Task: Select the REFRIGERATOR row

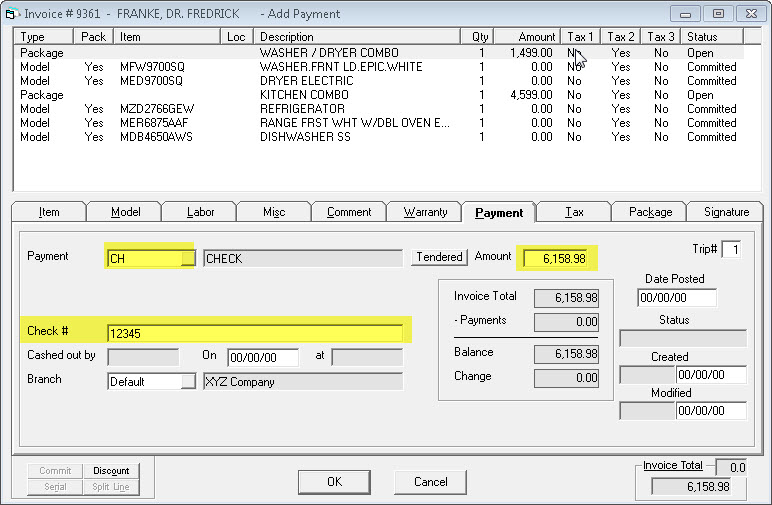Action: (379, 109)
